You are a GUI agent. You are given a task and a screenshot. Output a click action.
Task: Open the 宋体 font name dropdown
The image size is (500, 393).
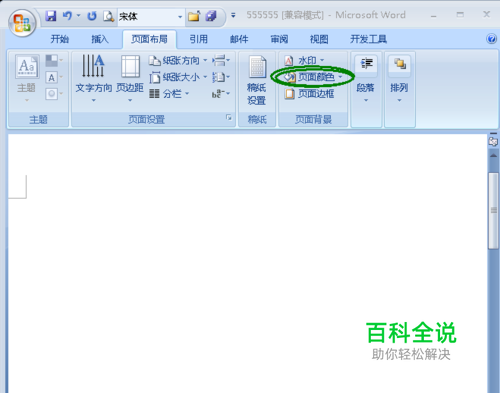pyautogui.click(x=180, y=17)
